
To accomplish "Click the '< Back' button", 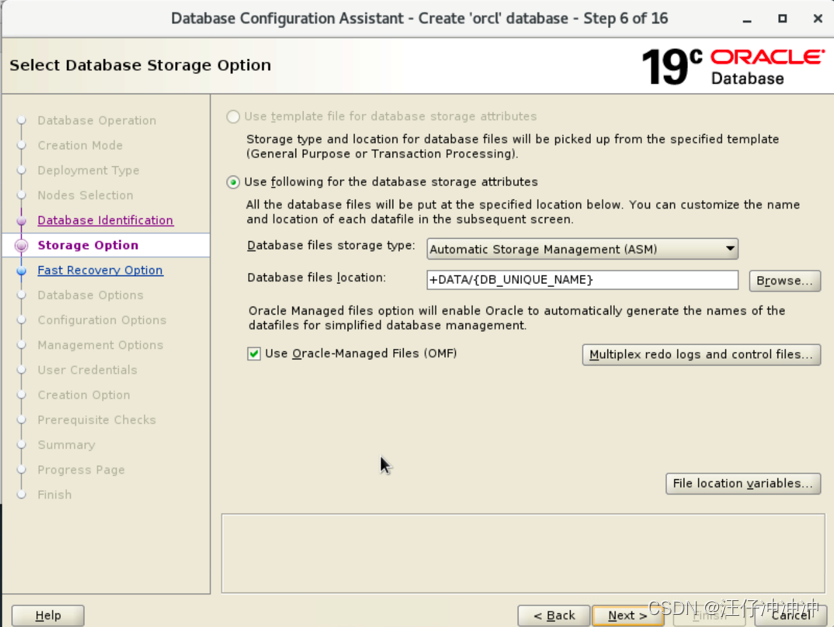I will 554,616.
